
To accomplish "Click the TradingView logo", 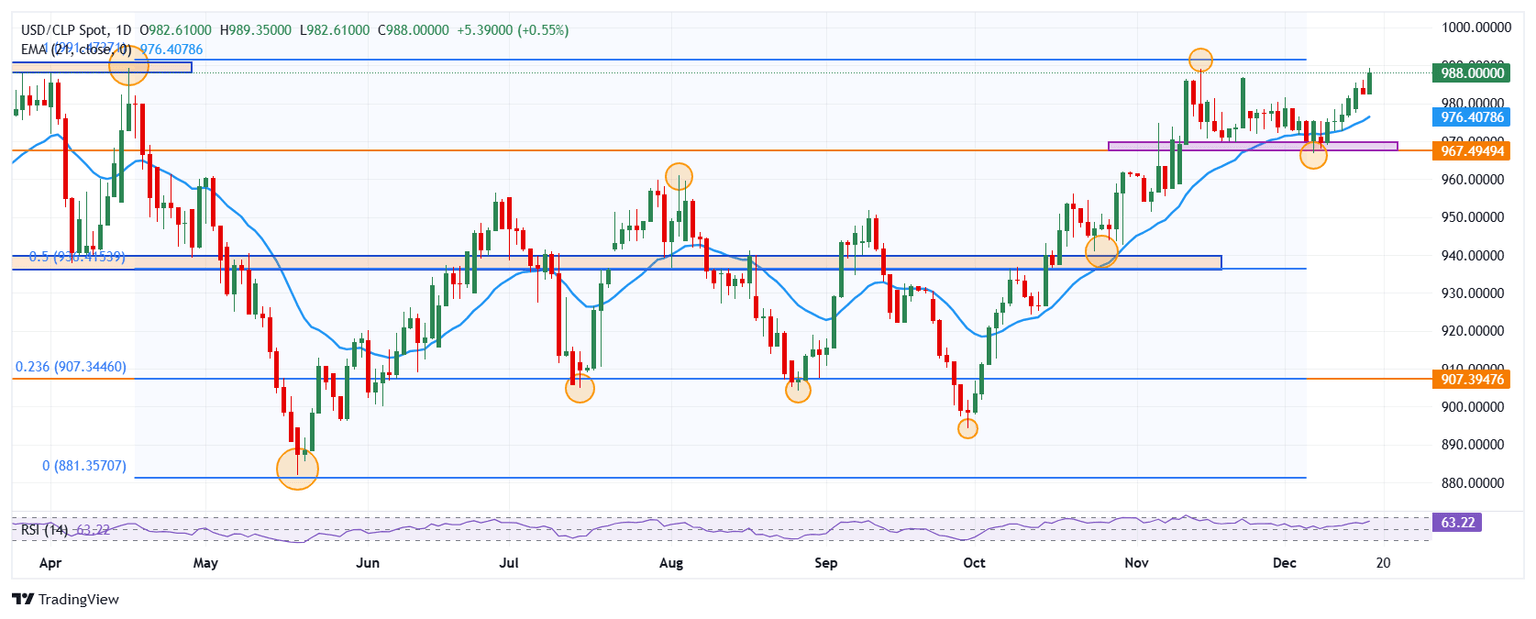I will coord(65,599).
